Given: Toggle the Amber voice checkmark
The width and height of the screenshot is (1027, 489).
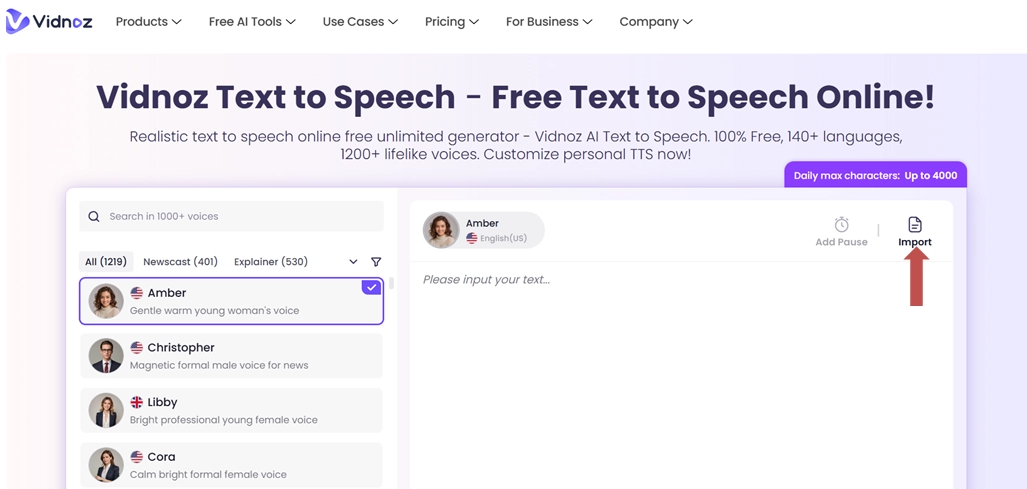Looking at the screenshot, I should click(371, 287).
